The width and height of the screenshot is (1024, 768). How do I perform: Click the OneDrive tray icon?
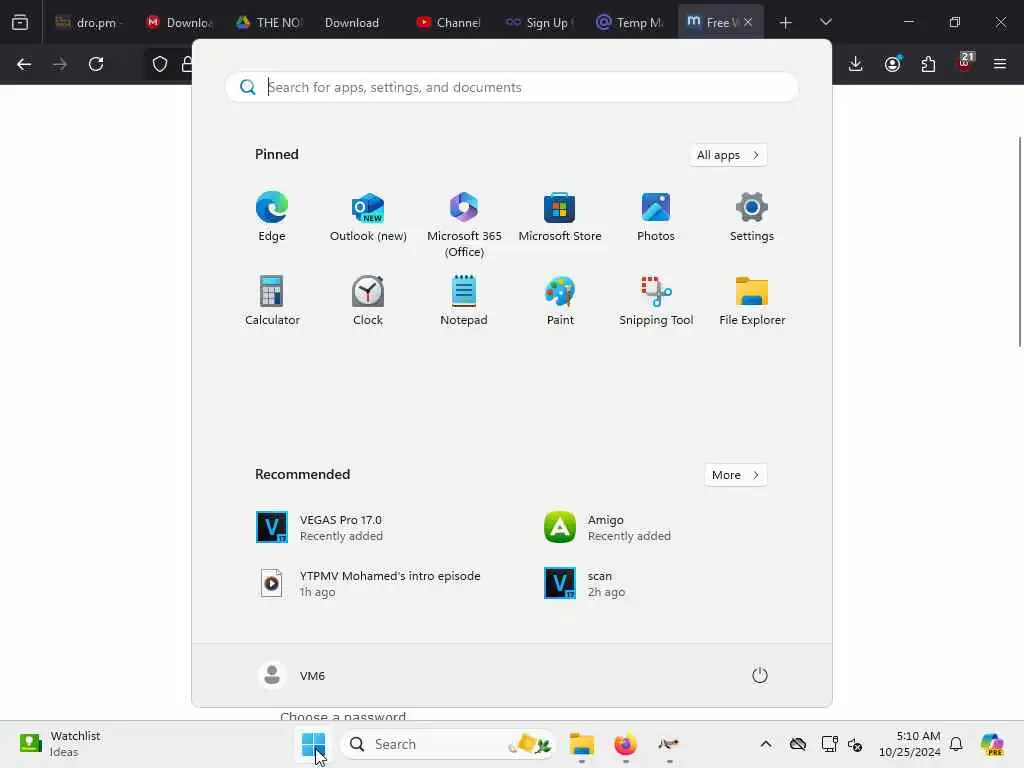[x=797, y=744]
